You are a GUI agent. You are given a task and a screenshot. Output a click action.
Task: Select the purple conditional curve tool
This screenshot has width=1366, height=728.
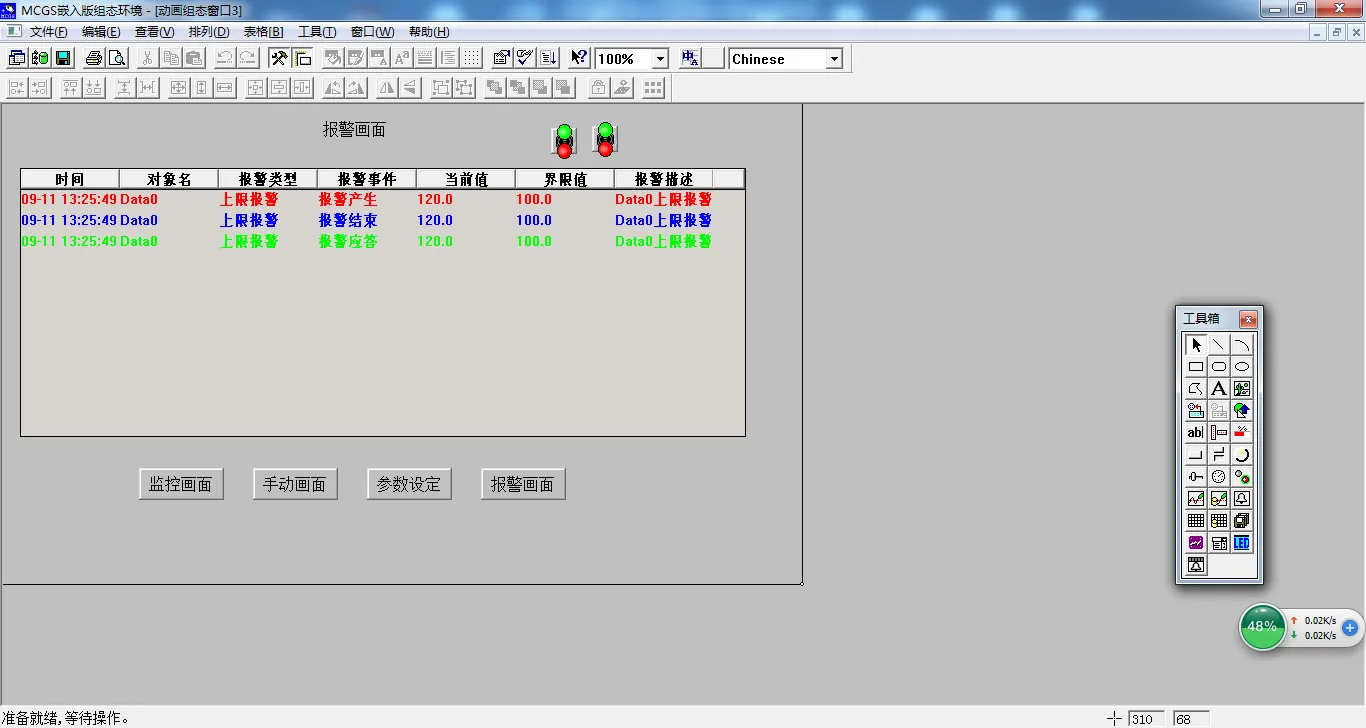pyautogui.click(x=1196, y=543)
